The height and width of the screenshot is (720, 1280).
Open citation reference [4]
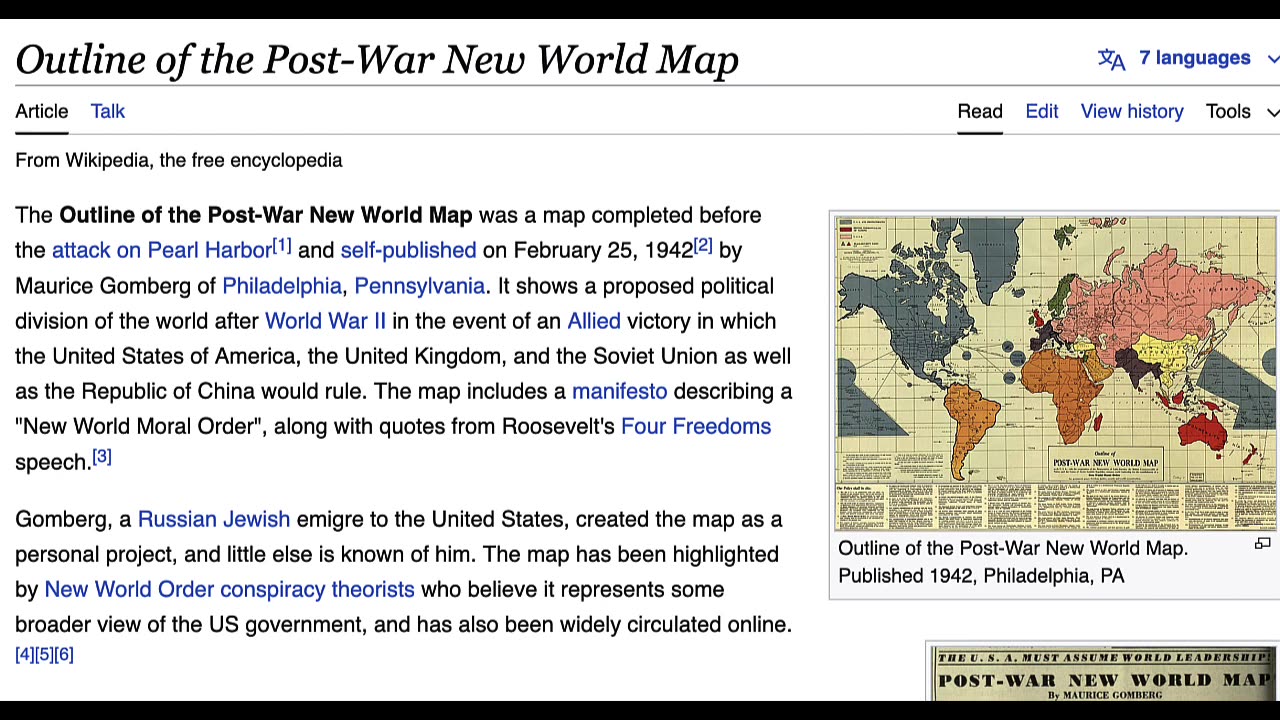pyautogui.click(x=24, y=654)
